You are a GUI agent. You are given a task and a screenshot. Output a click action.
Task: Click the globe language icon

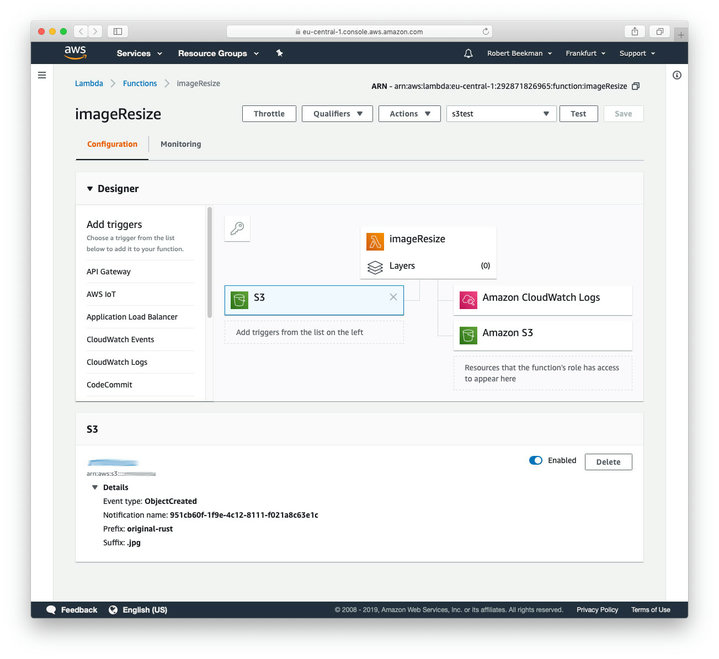point(113,609)
